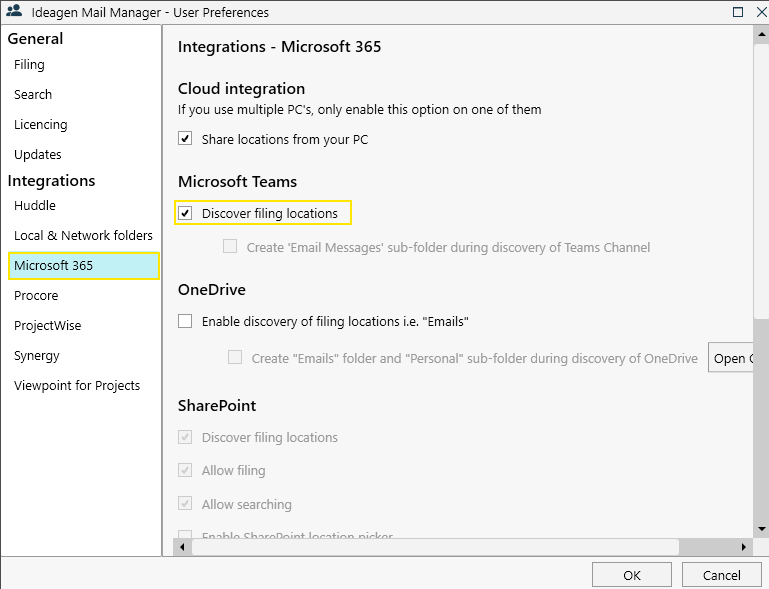Select the Huddle integration
769x589 pixels.
tap(35, 206)
